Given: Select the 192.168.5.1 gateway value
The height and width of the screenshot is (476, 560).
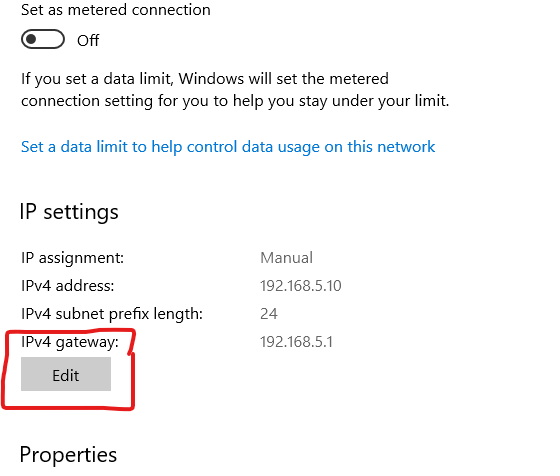Looking at the screenshot, I should (296, 342).
